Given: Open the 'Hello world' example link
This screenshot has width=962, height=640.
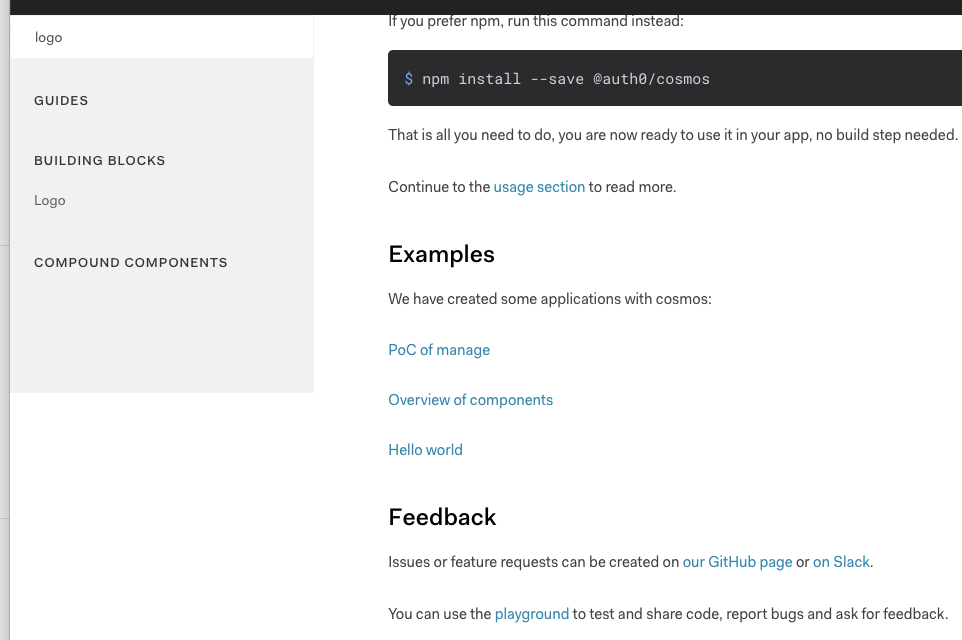Looking at the screenshot, I should (x=425, y=450).
